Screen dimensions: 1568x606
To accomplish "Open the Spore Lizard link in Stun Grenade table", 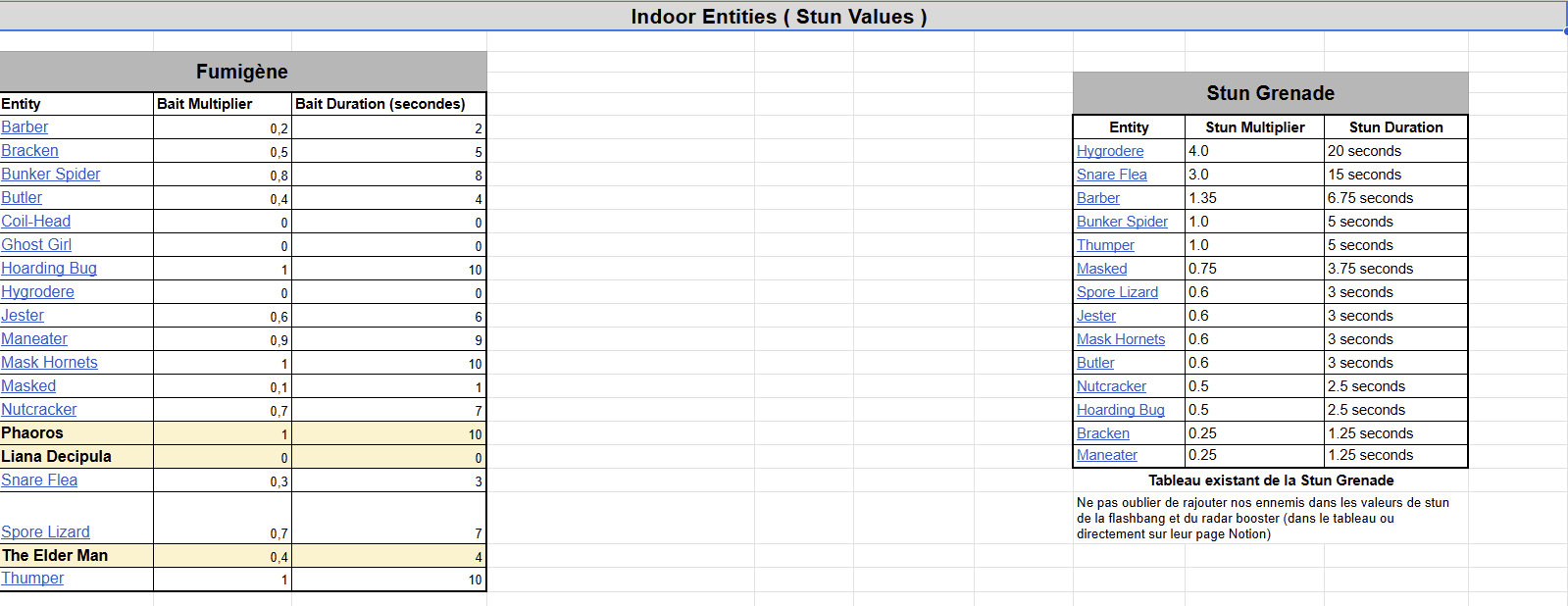I will coord(1117,292).
